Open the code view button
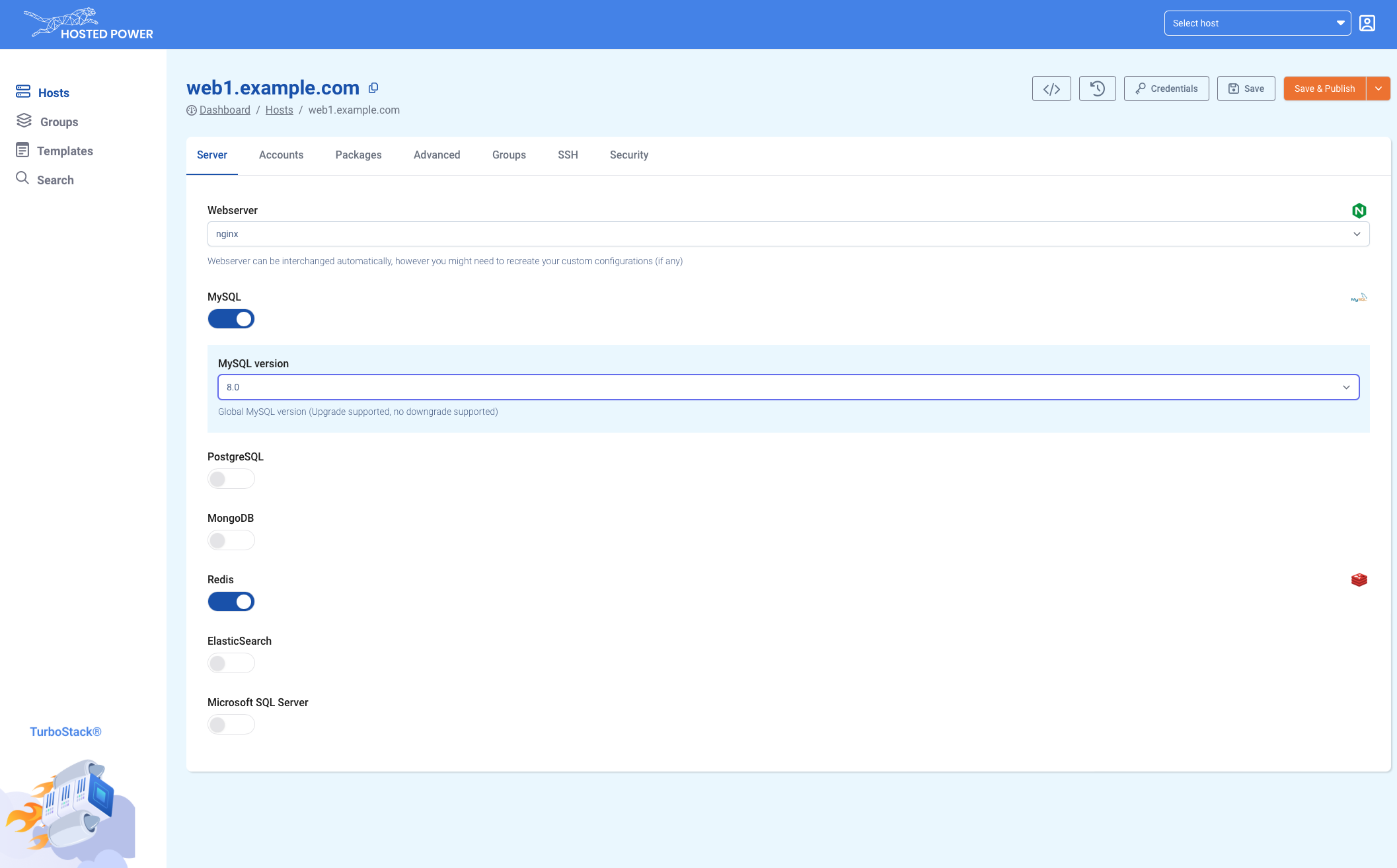1397x868 pixels. (x=1051, y=89)
